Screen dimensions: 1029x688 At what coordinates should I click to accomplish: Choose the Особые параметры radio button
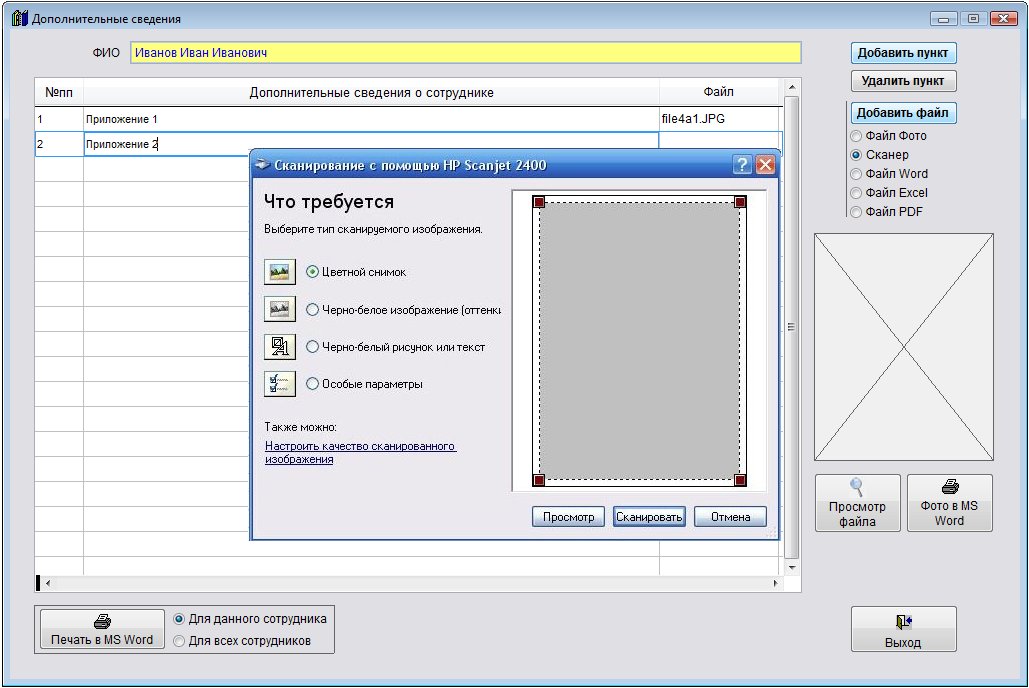pyautogui.click(x=312, y=384)
